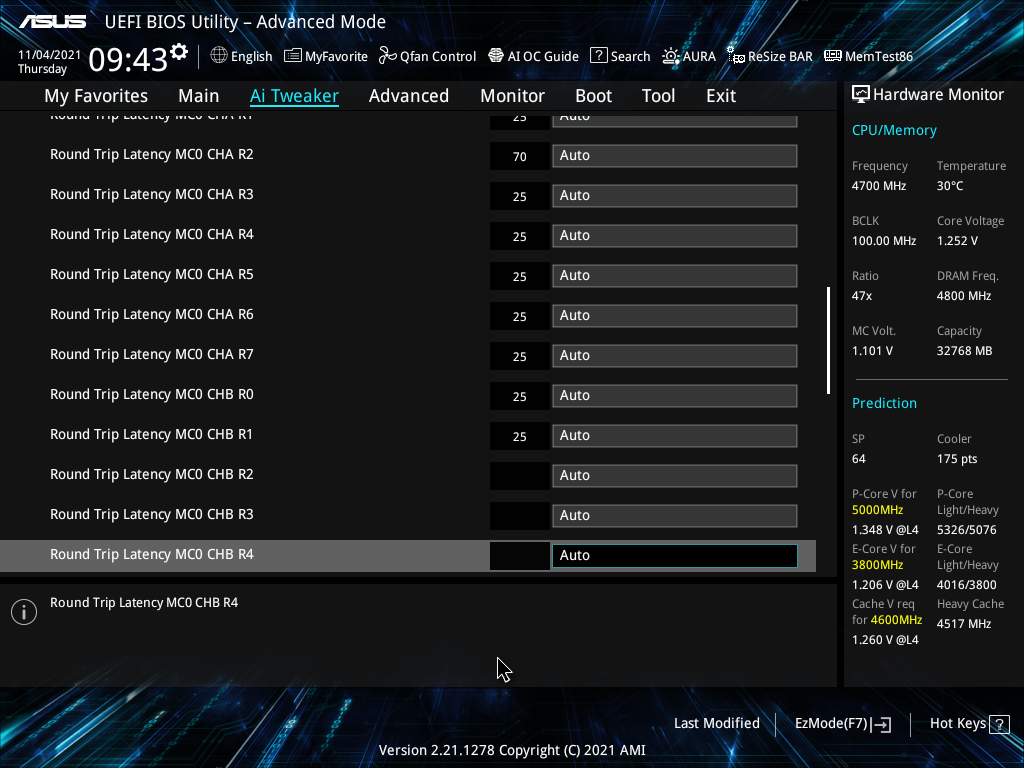Click the 4800 MHz DRAM frequency value
Image resolution: width=1024 pixels, height=768 pixels.
pyautogui.click(x=964, y=296)
